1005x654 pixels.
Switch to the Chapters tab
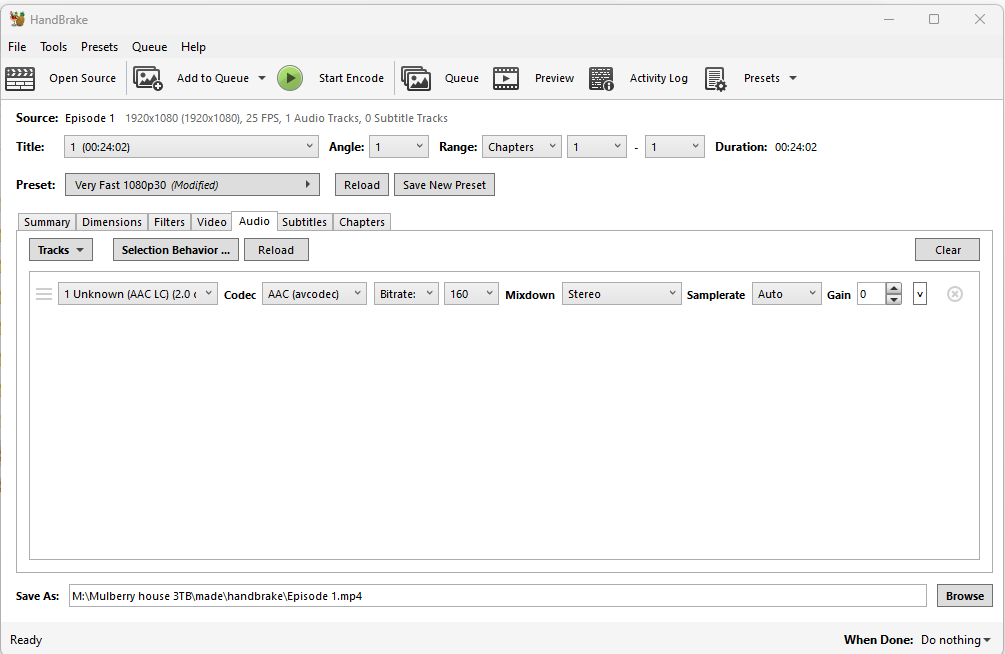coord(362,222)
